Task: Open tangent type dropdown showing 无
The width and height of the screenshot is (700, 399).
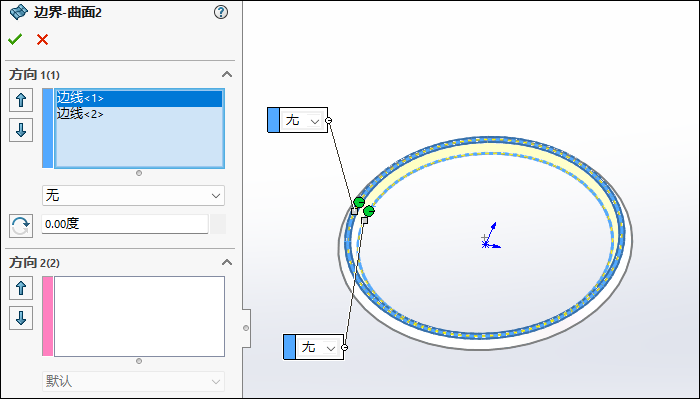Action: pyautogui.click(x=133, y=195)
